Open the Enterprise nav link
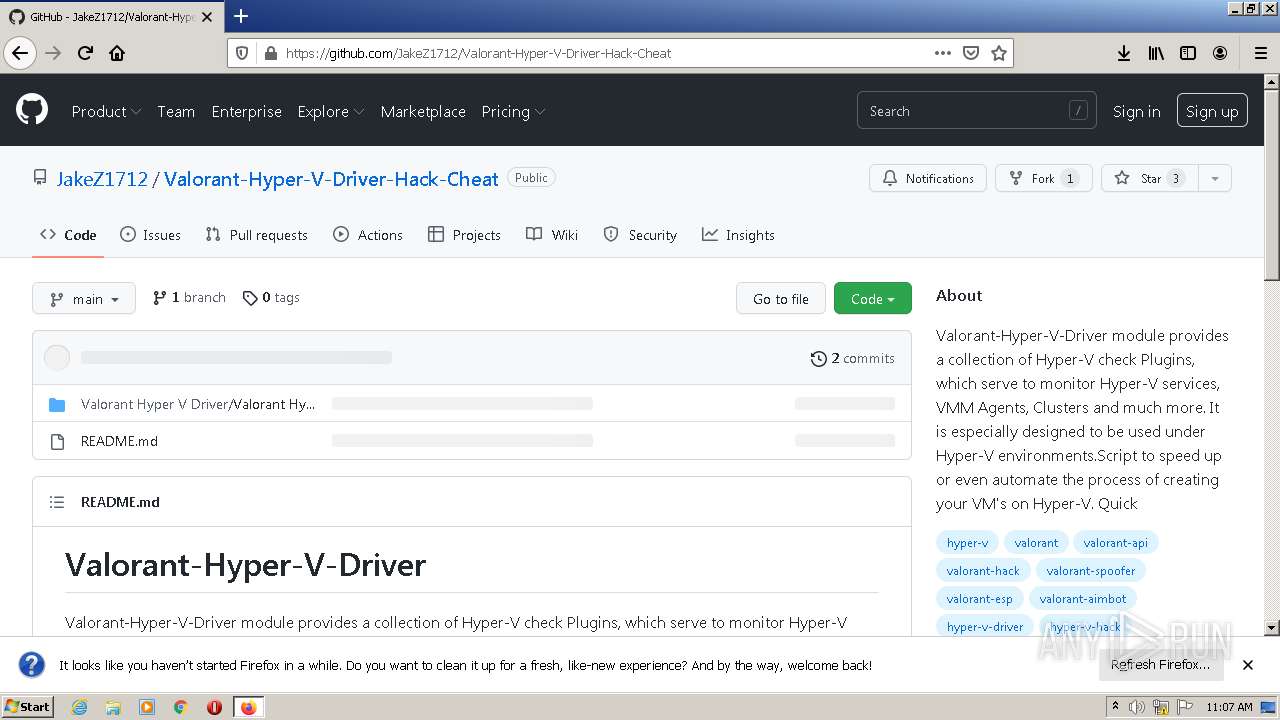This screenshot has width=1280, height=720. [x=246, y=111]
